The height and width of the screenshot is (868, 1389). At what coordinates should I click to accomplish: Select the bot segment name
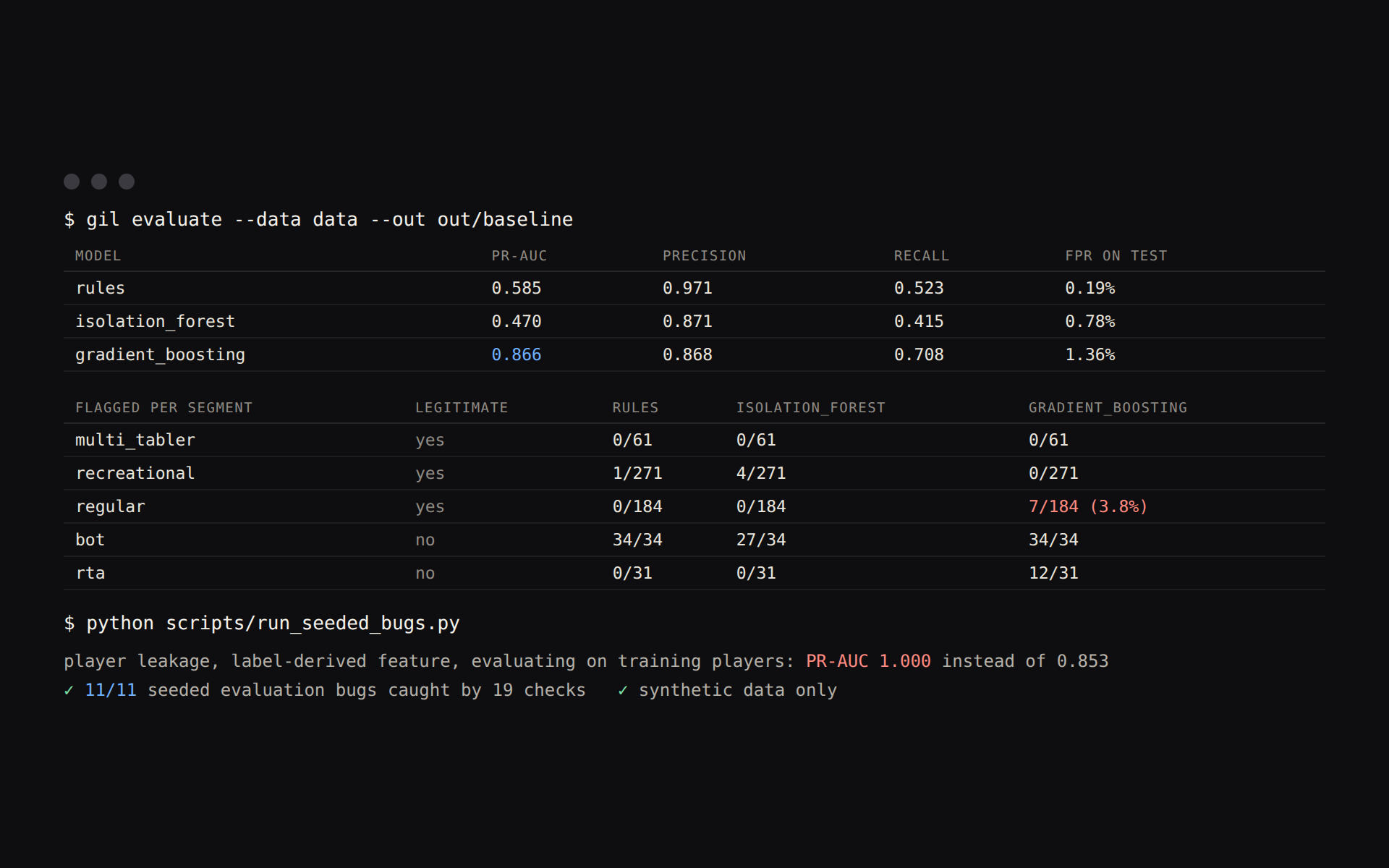click(x=90, y=540)
